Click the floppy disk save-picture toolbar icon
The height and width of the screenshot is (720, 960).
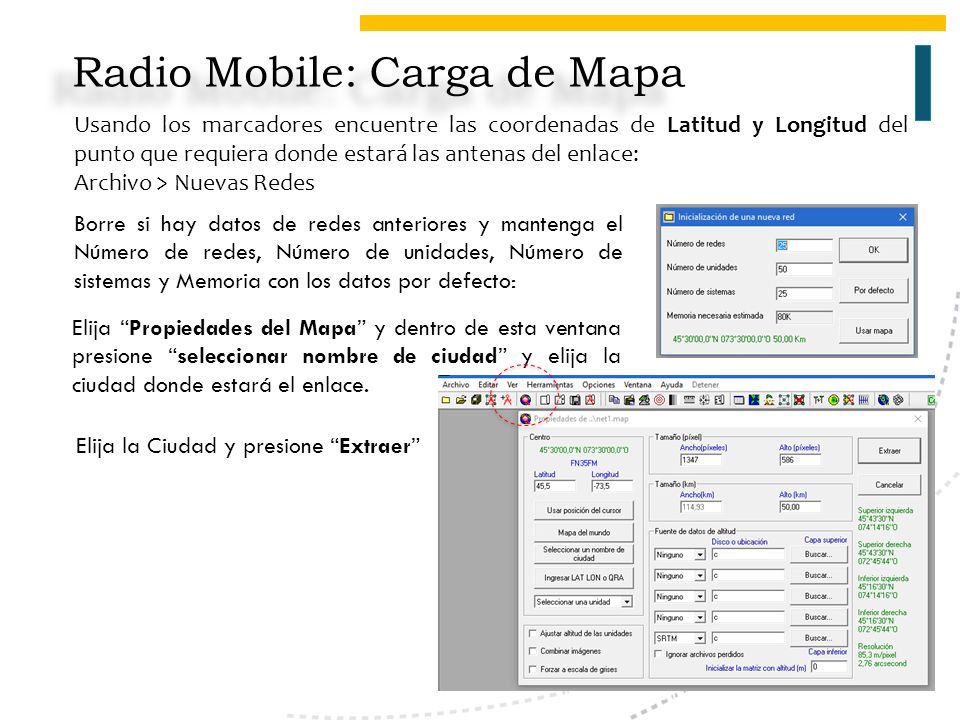point(575,400)
